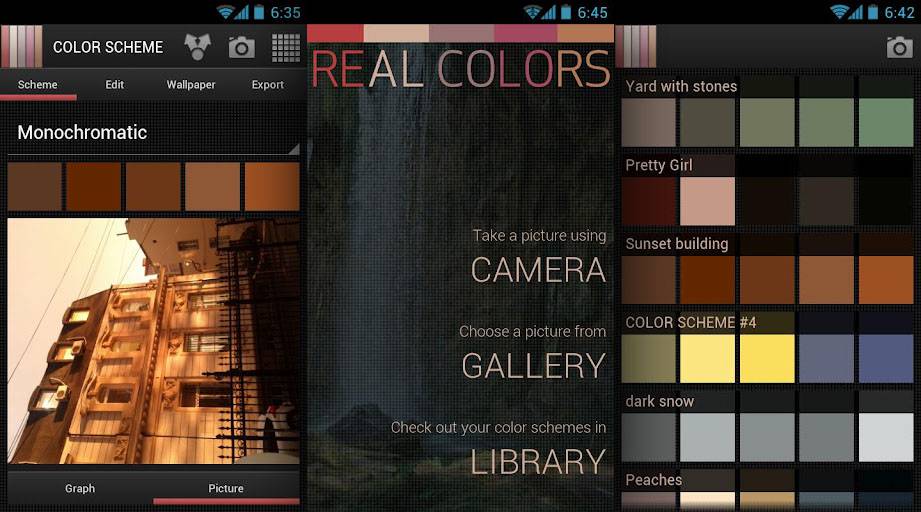921x512 pixels.
Task: Select dark red swatch in Pretty Girl row
Action: [x=648, y=201]
